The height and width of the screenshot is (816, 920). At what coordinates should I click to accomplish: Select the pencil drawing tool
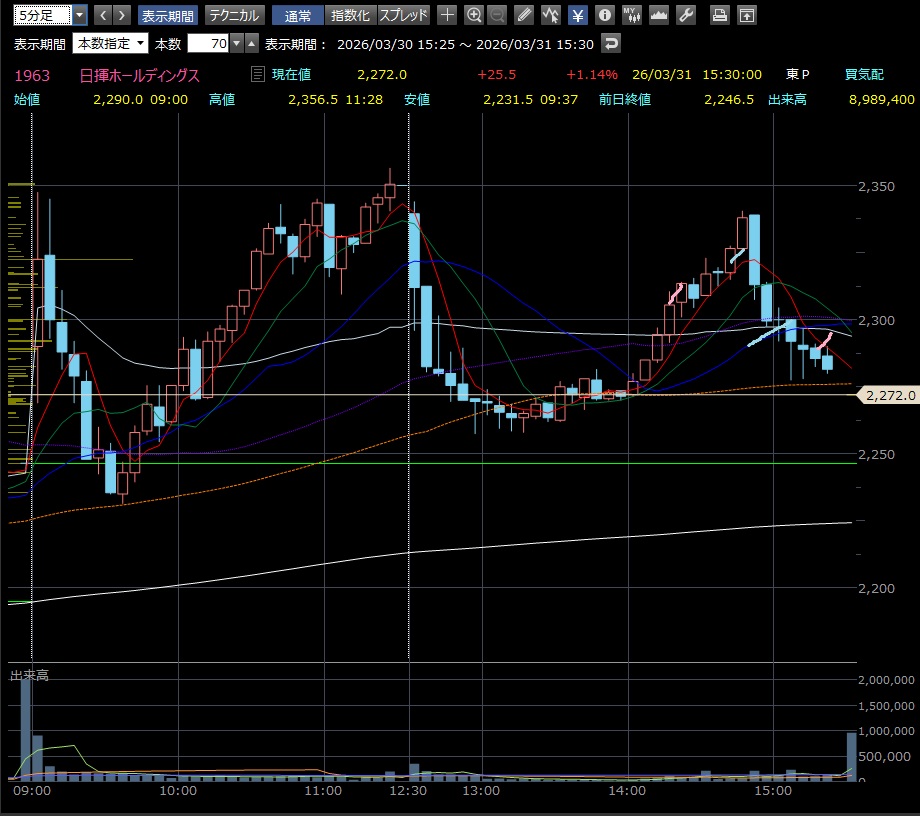click(524, 15)
